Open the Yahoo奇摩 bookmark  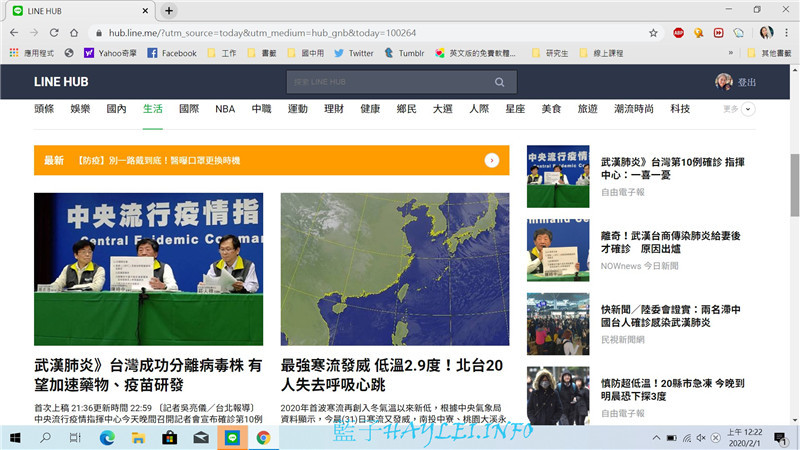110,53
